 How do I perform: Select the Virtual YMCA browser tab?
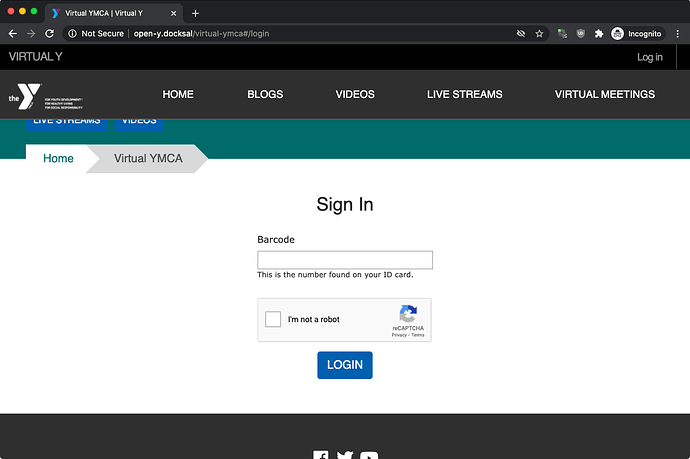pyautogui.click(x=114, y=14)
